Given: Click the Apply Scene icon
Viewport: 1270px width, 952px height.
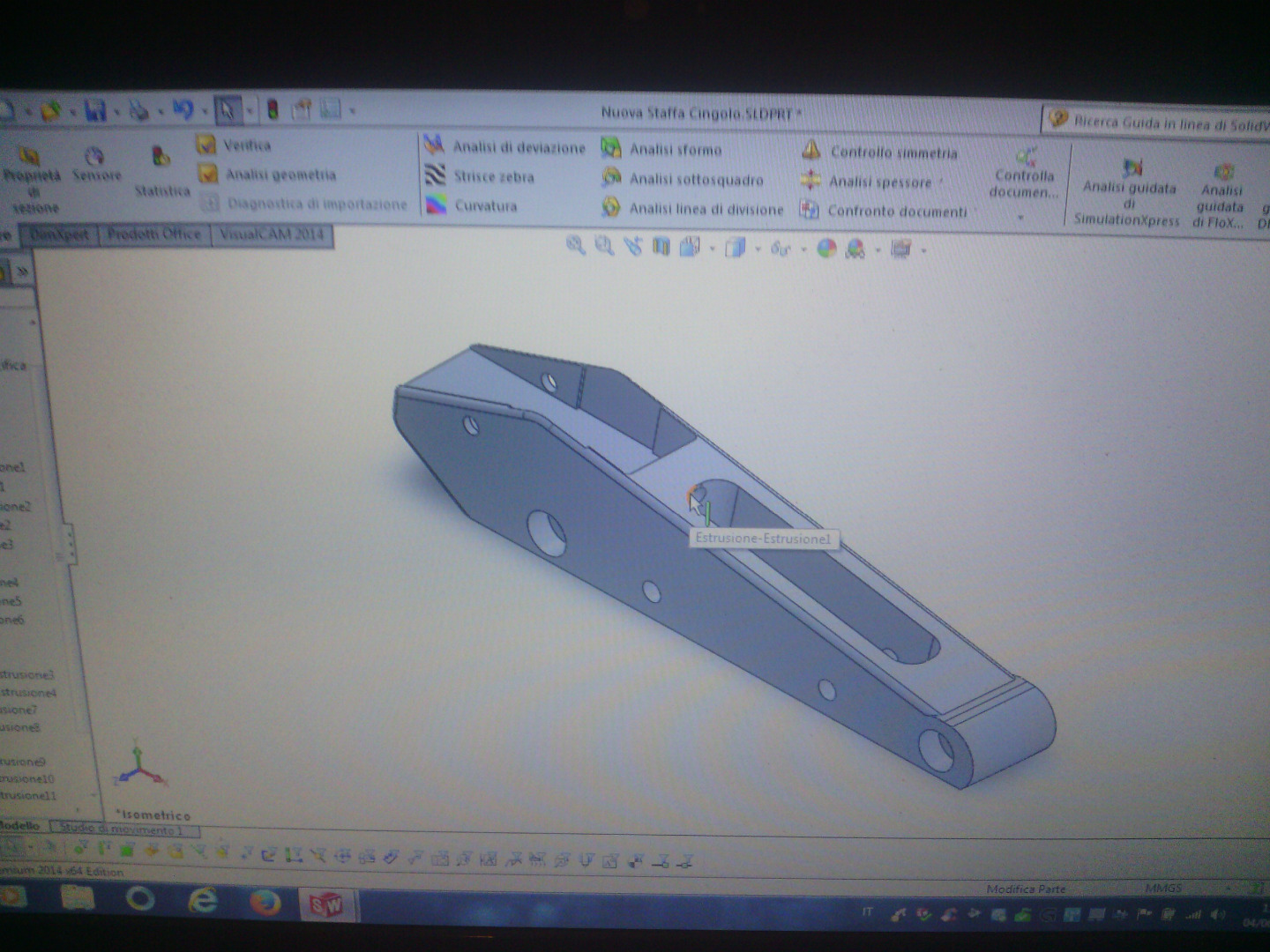Looking at the screenshot, I should pyautogui.click(x=855, y=249).
